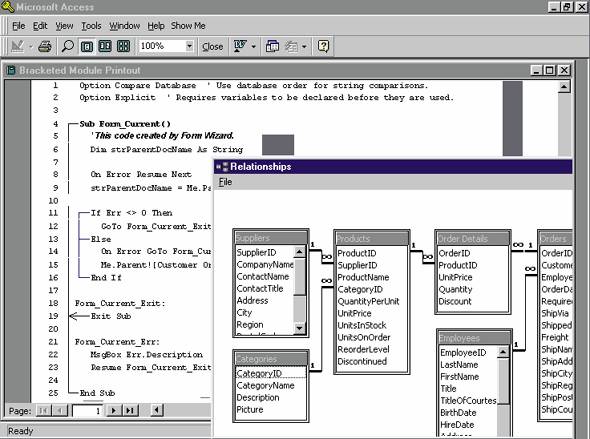Click the Suppliers table title bar
This screenshot has height=439, width=590.
(x=271, y=238)
